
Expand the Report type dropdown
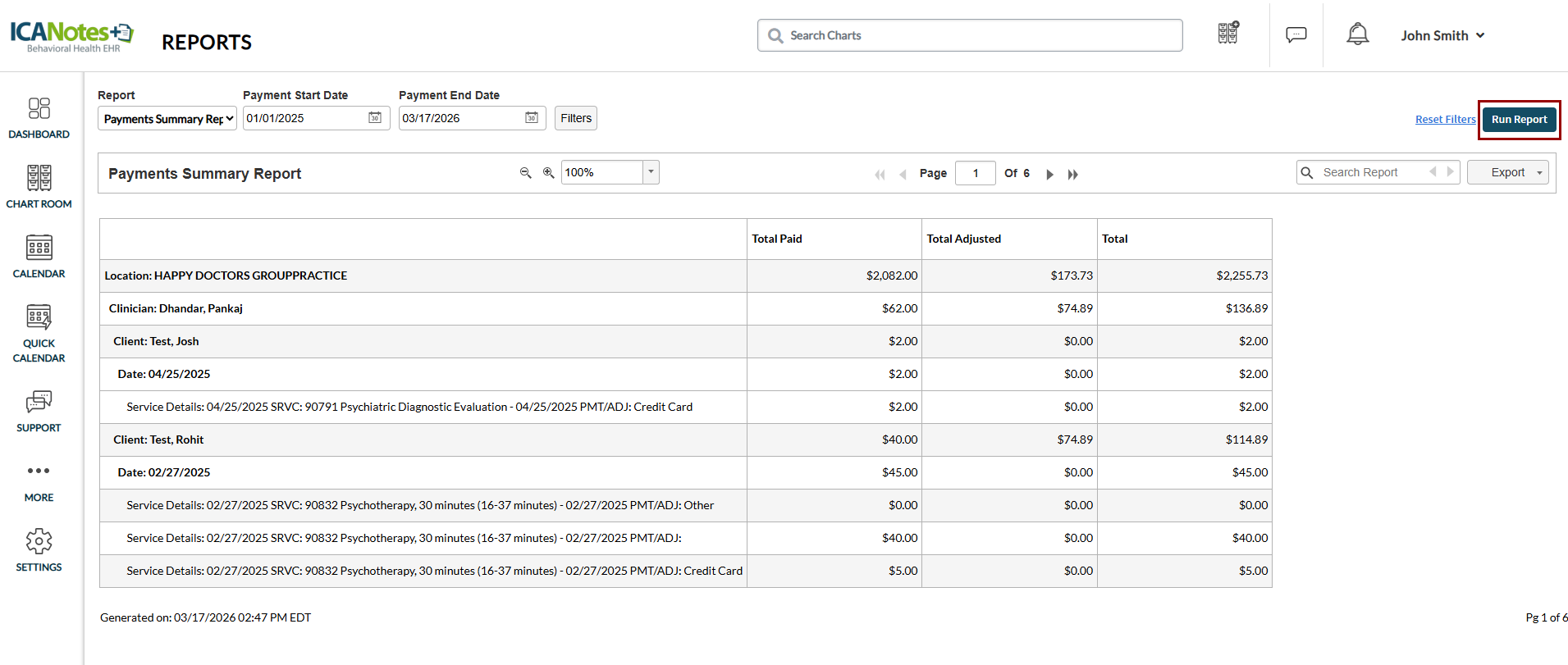click(167, 119)
